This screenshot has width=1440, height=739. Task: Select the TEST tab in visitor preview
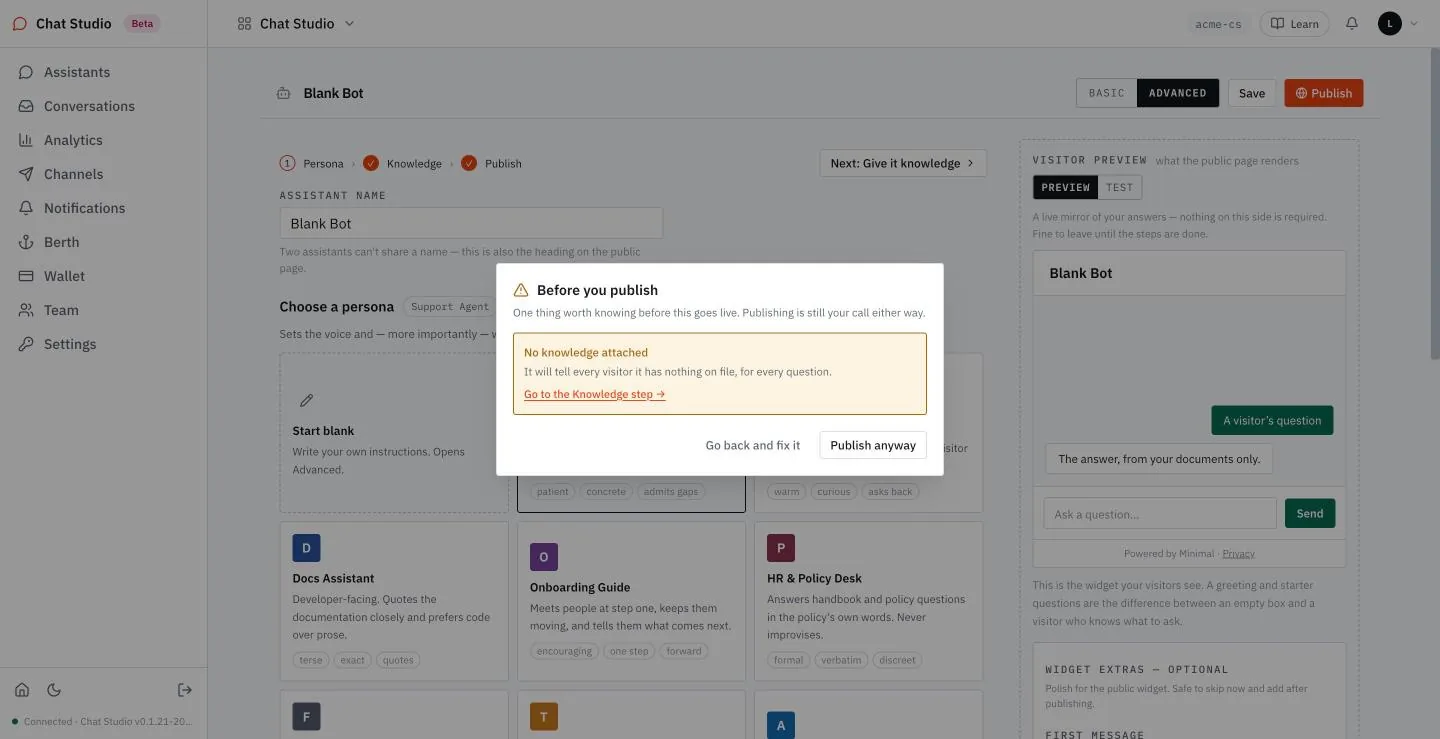tap(1120, 187)
